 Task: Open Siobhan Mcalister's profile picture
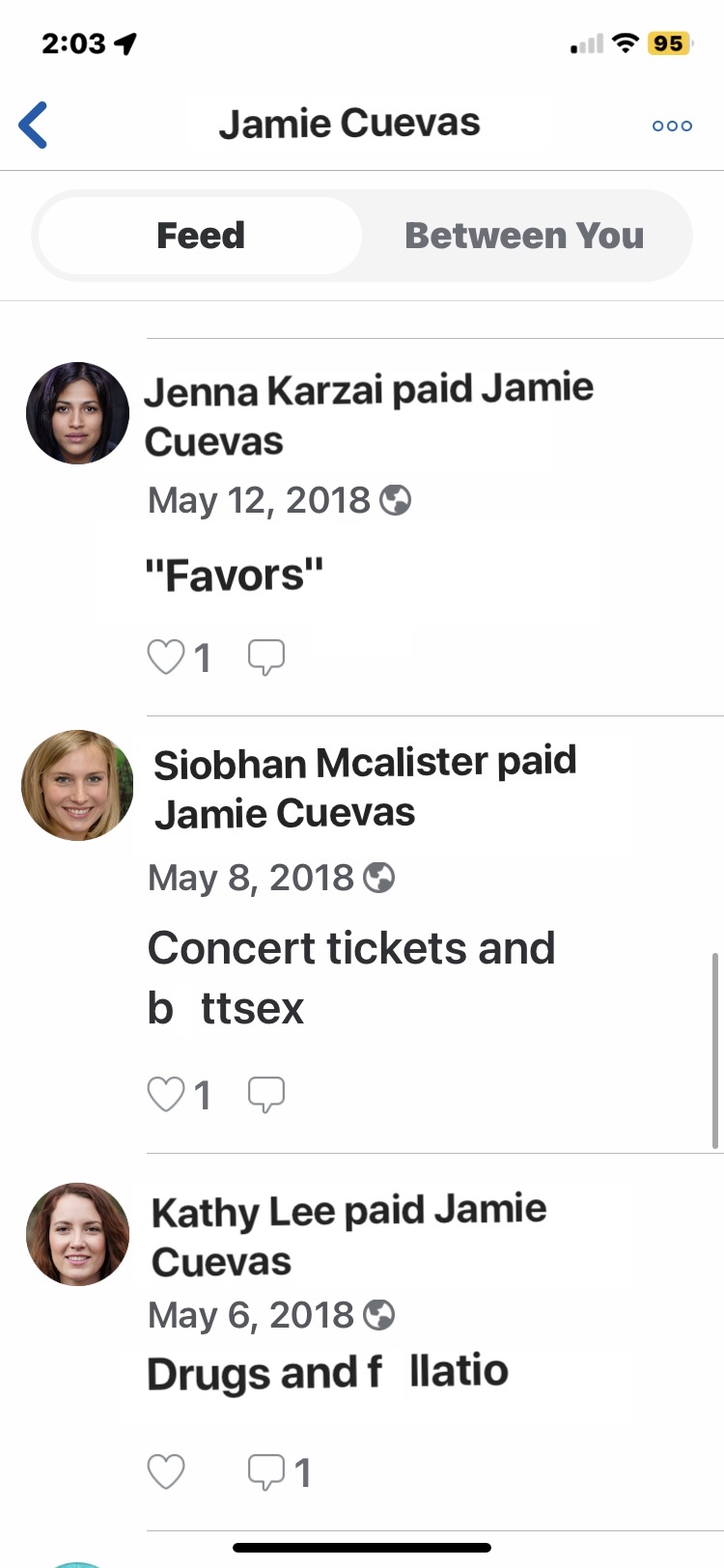pos(77,785)
